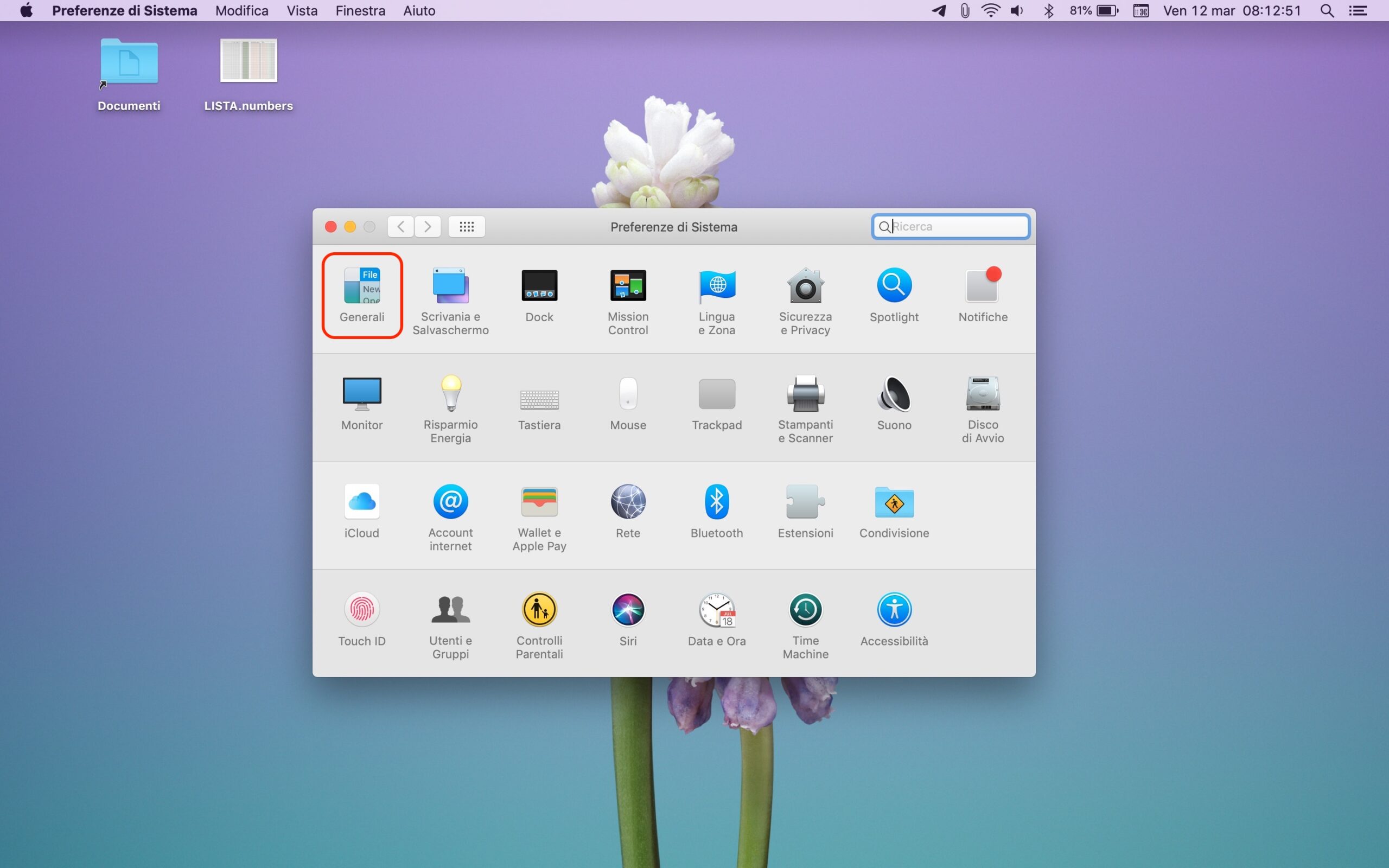
Task: Click the forward navigation arrow
Action: coord(428,227)
